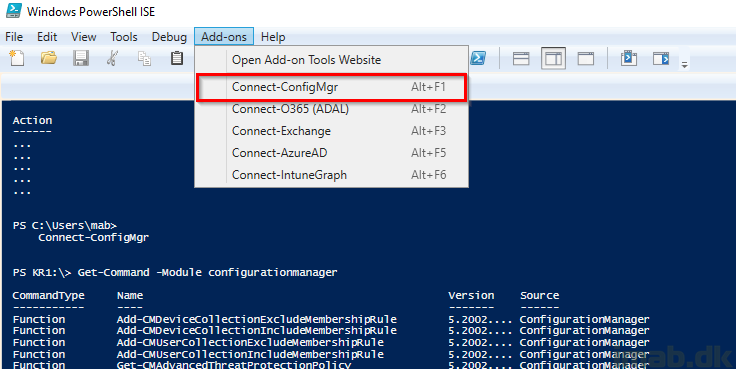Click the Show Command Window icon
Screen dimensions: 736x369
(629, 59)
